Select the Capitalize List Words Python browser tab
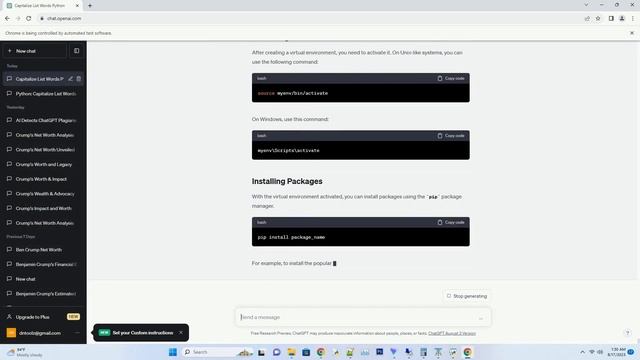 pos(42,6)
